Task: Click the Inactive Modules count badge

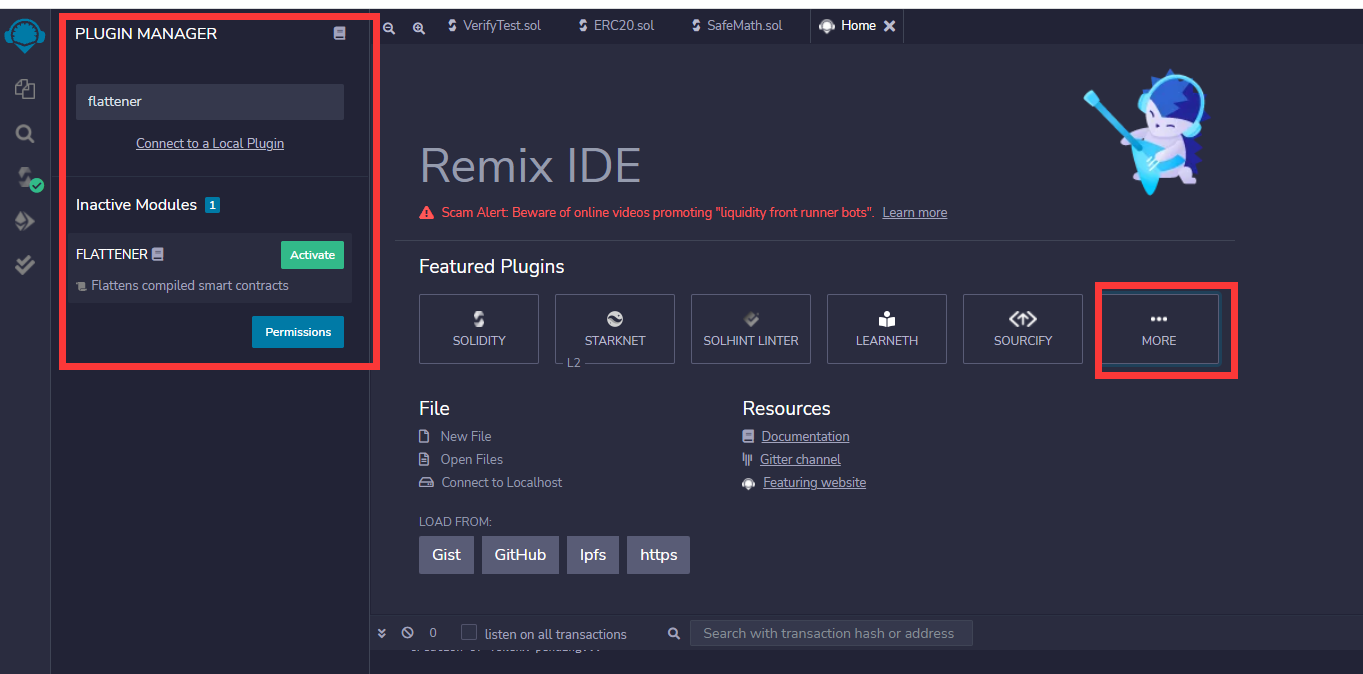Action: pyautogui.click(x=212, y=205)
